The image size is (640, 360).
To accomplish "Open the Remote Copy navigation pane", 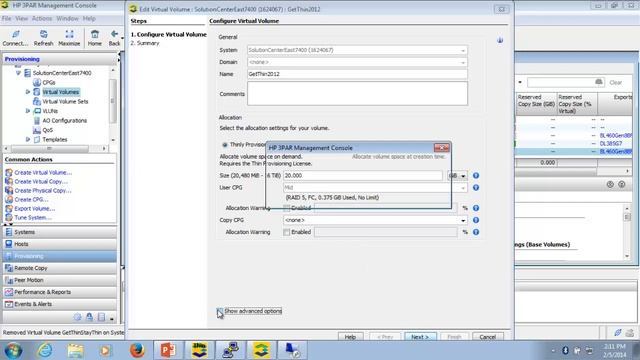I will click(60, 268).
